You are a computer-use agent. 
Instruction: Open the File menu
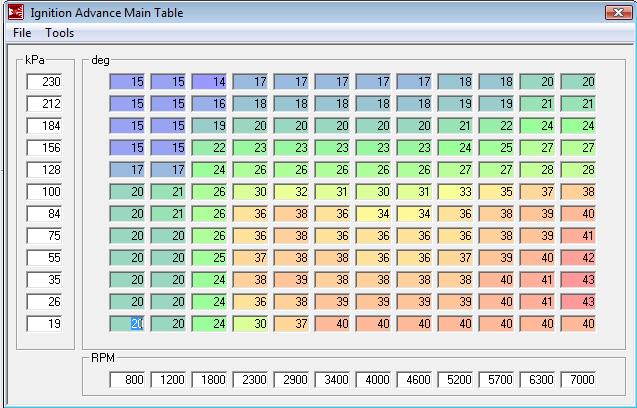pyautogui.click(x=22, y=33)
